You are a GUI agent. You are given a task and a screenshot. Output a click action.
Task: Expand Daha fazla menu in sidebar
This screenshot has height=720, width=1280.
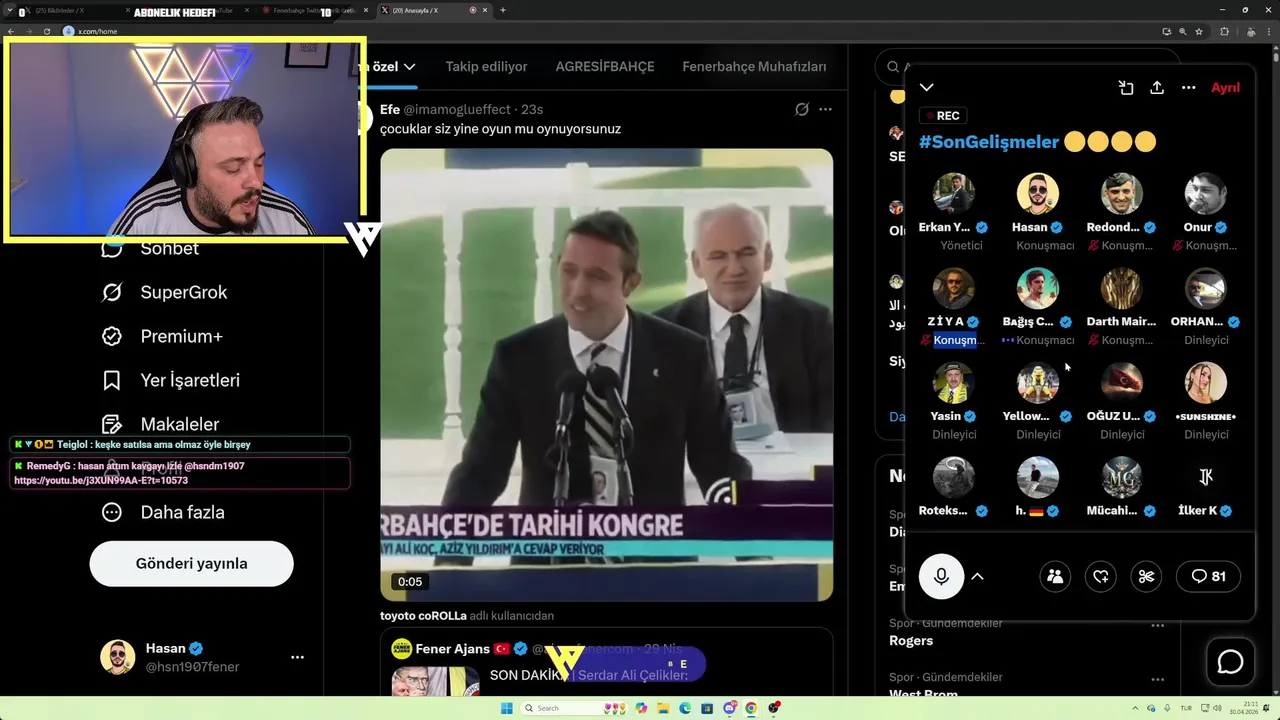pos(163,512)
